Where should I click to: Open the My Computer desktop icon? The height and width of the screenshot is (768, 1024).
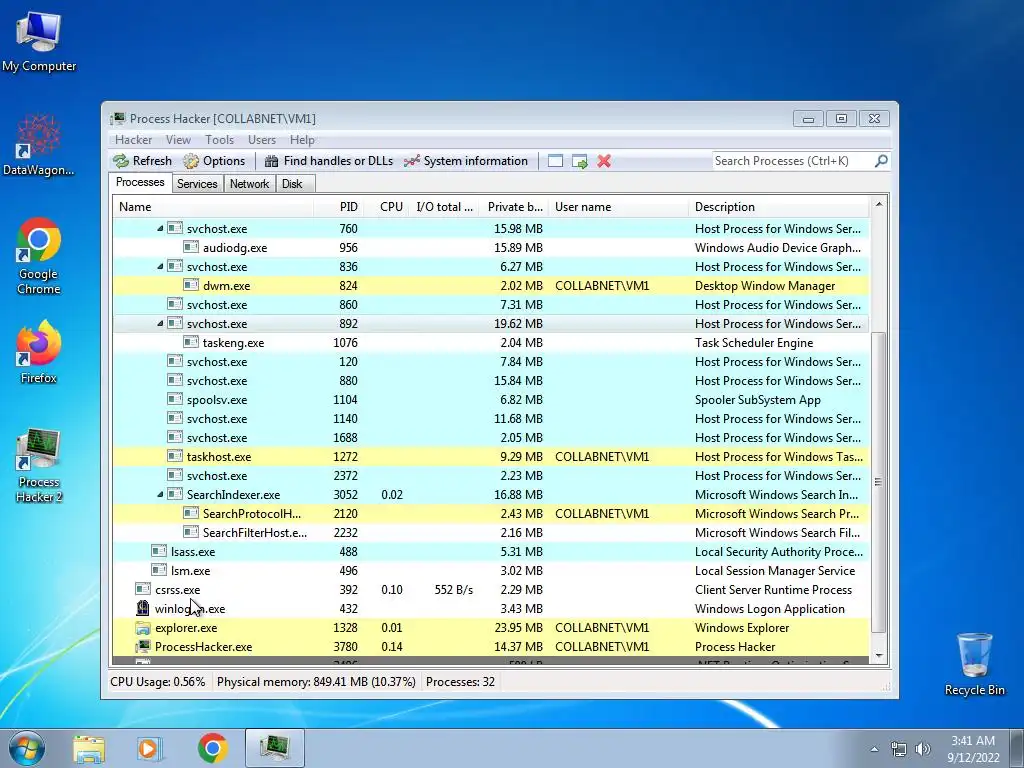pos(39,42)
